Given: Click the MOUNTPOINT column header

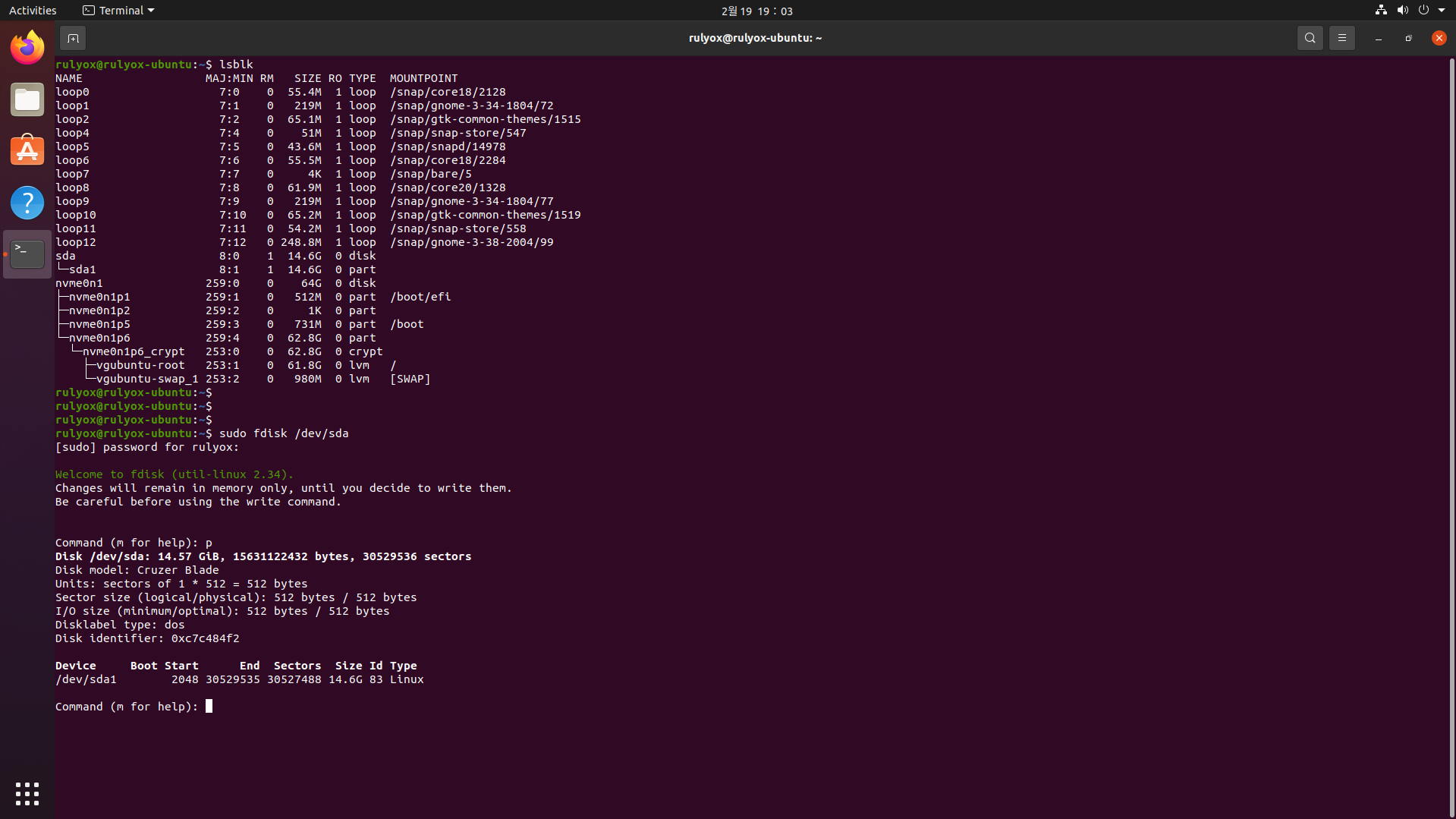Looking at the screenshot, I should coord(424,78).
